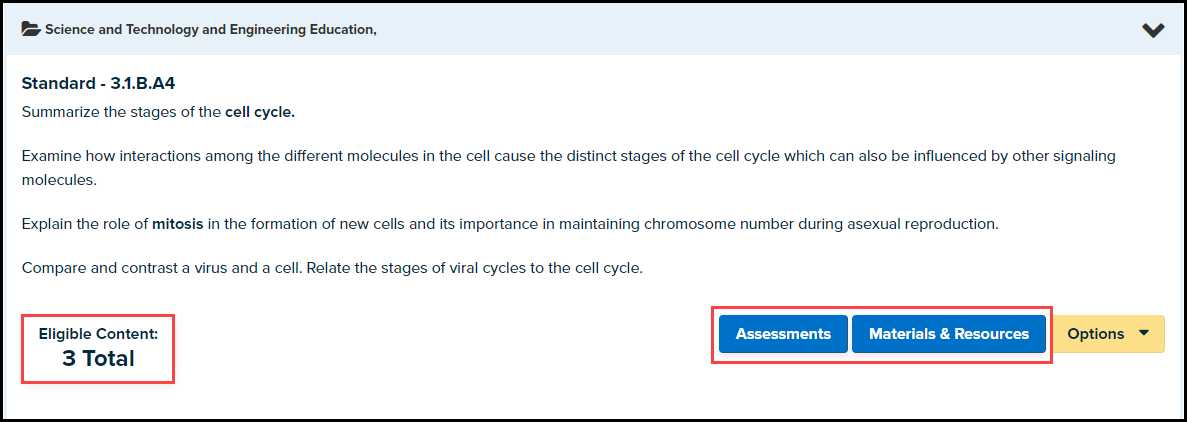Select the "3 Total" eligible content count
Viewport: 1187px width, 422px height.
tap(98, 358)
